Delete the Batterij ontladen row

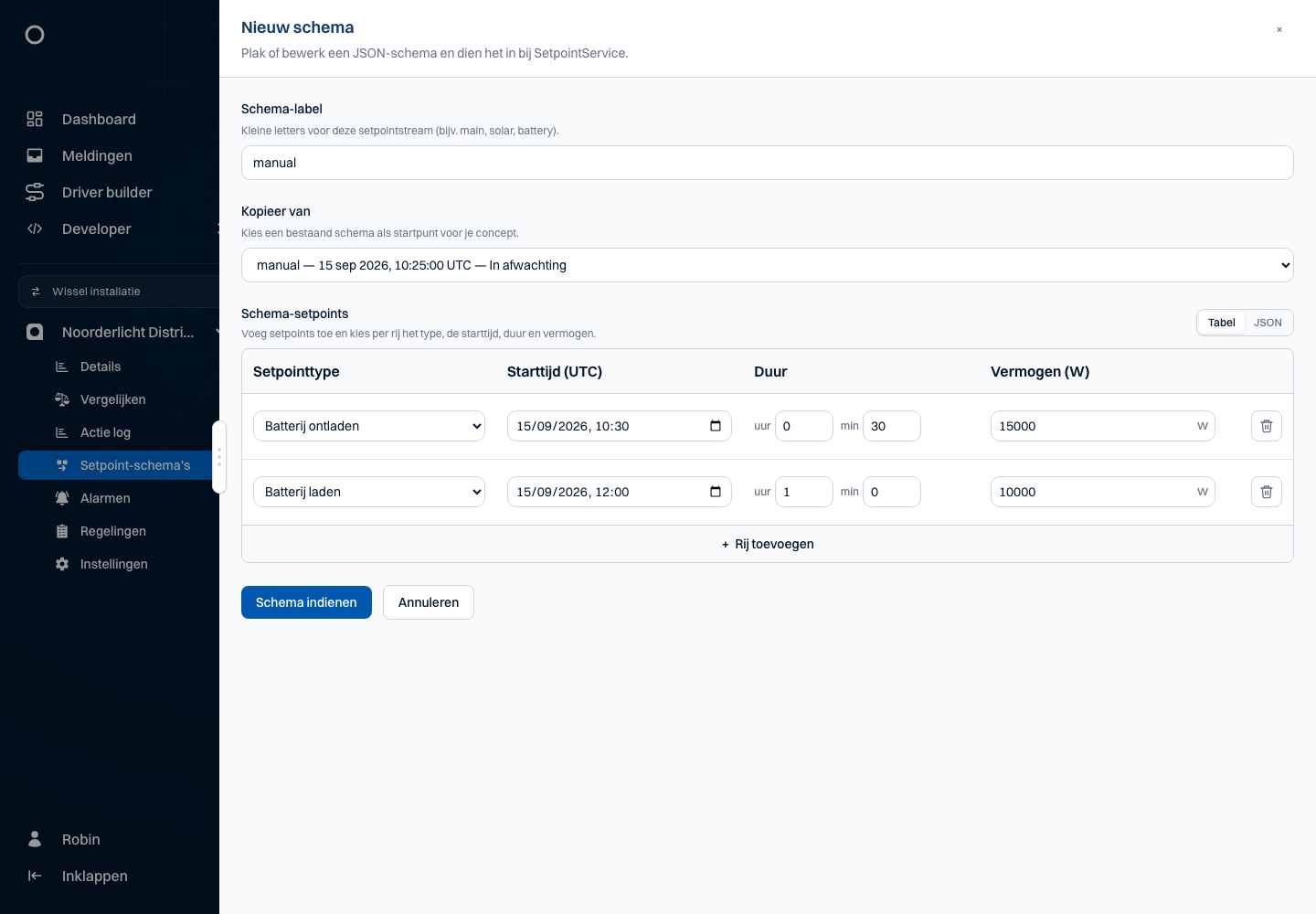(1267, 426)
